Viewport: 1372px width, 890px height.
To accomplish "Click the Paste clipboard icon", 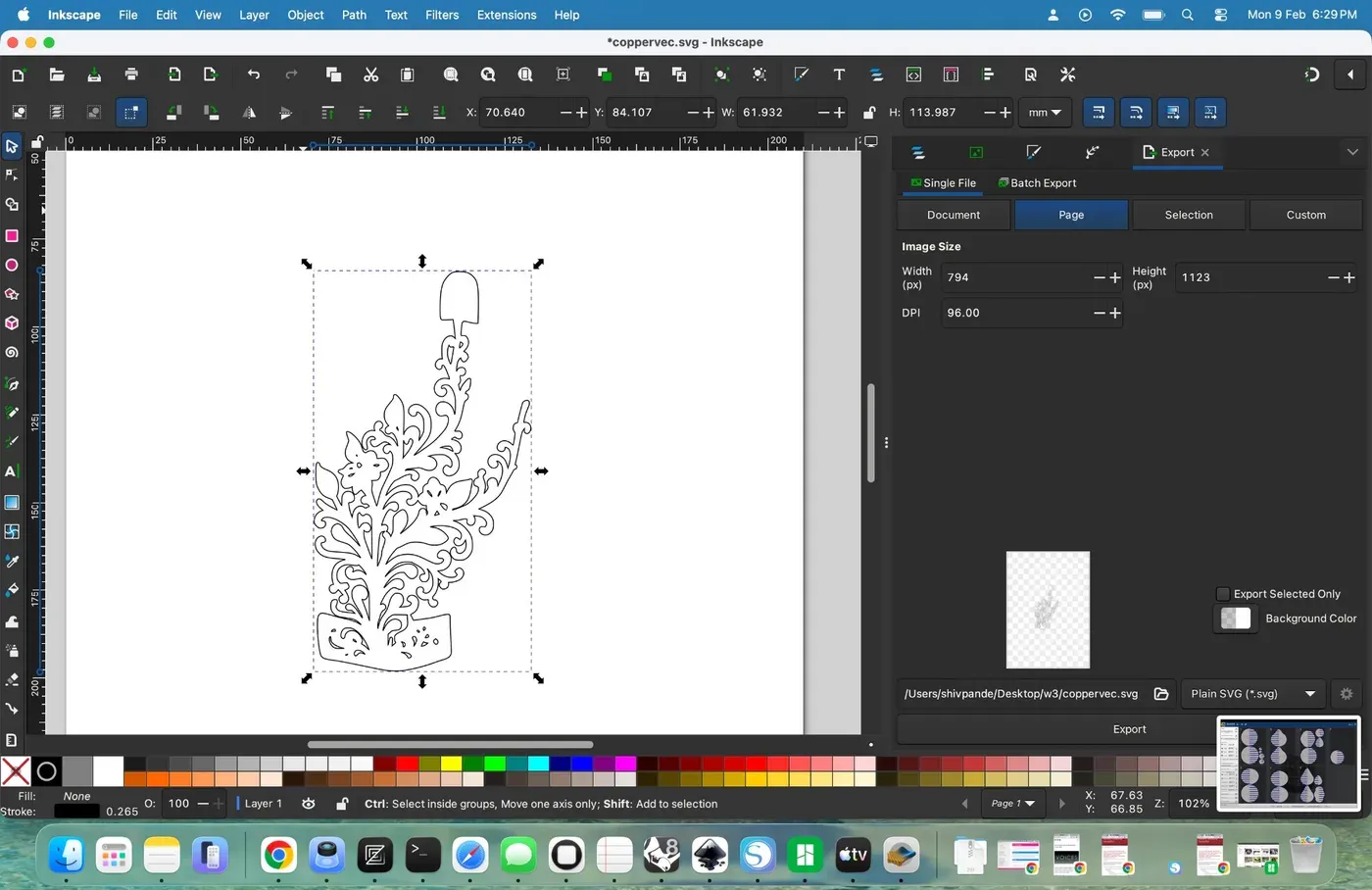I will tap(408, 74).
